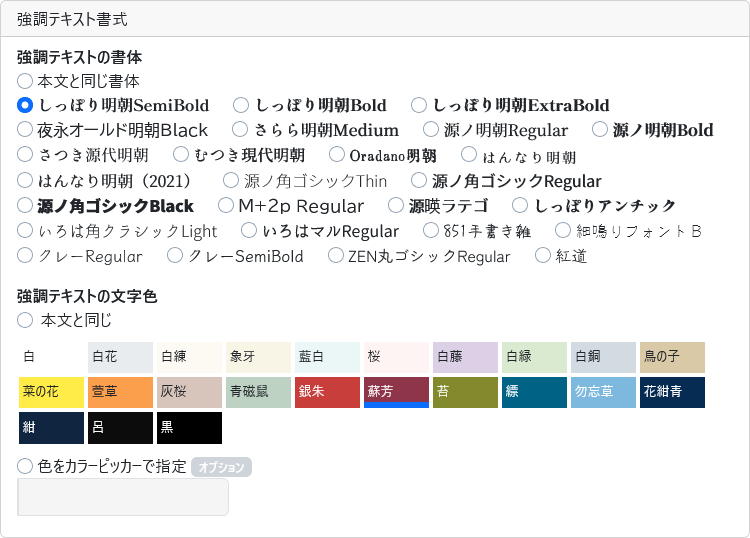Choose the ZEN丸ゴシックRegular font option
Viewport: 750px width, 538px height.
[x=337, y=256]
